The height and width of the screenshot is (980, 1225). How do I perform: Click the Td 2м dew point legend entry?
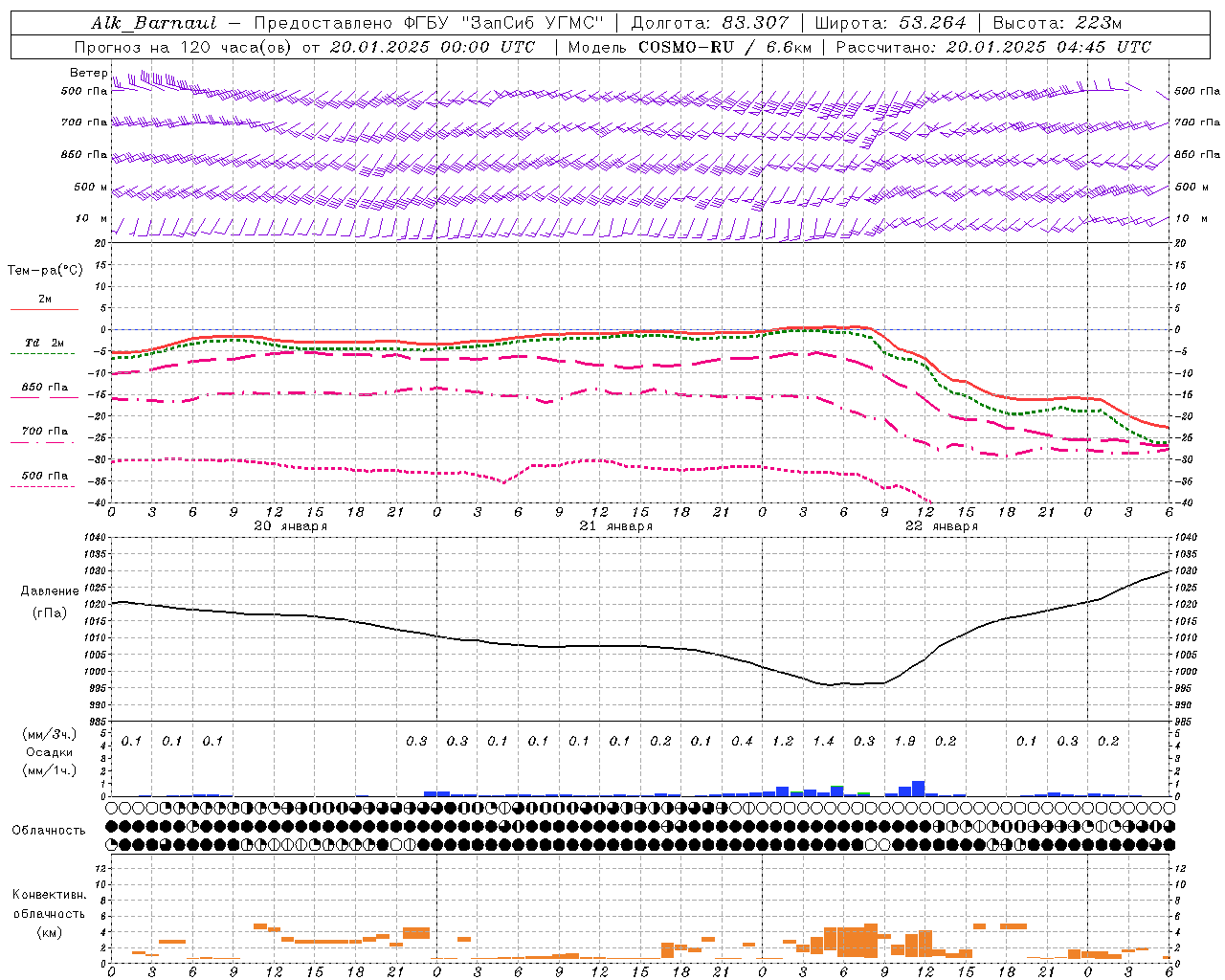(x=45, y=343)
